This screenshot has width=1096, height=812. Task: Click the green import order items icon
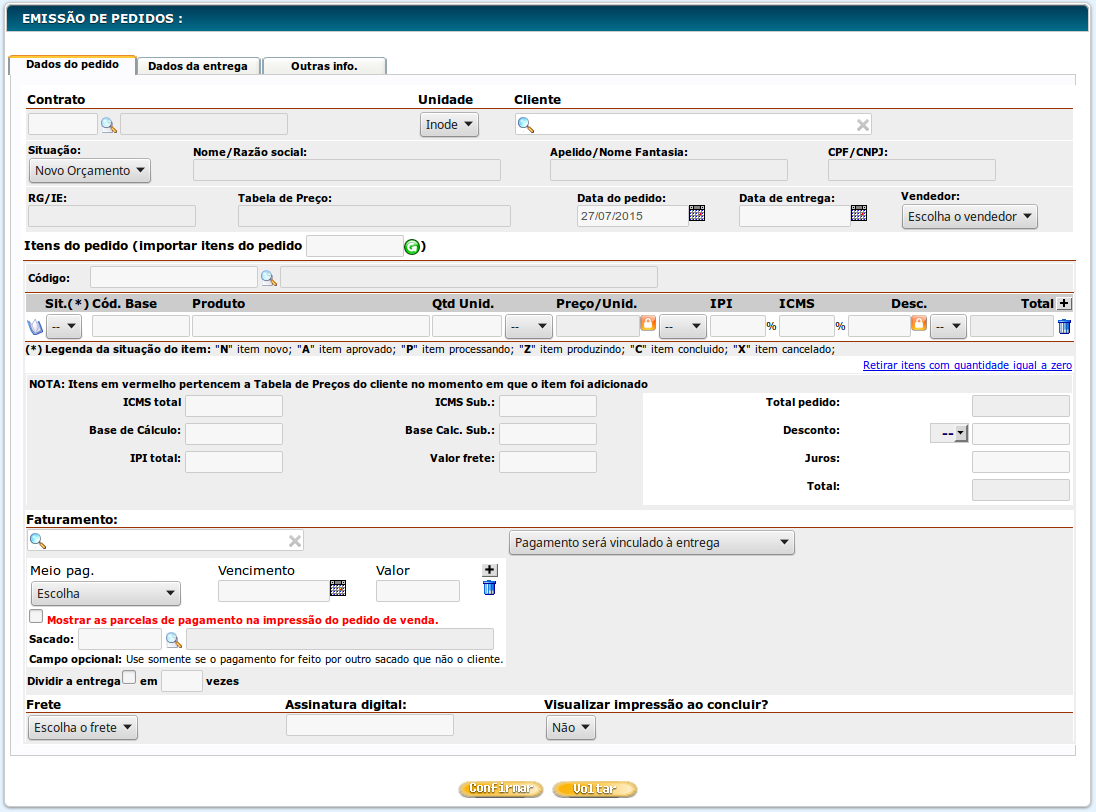coord(412,247)
